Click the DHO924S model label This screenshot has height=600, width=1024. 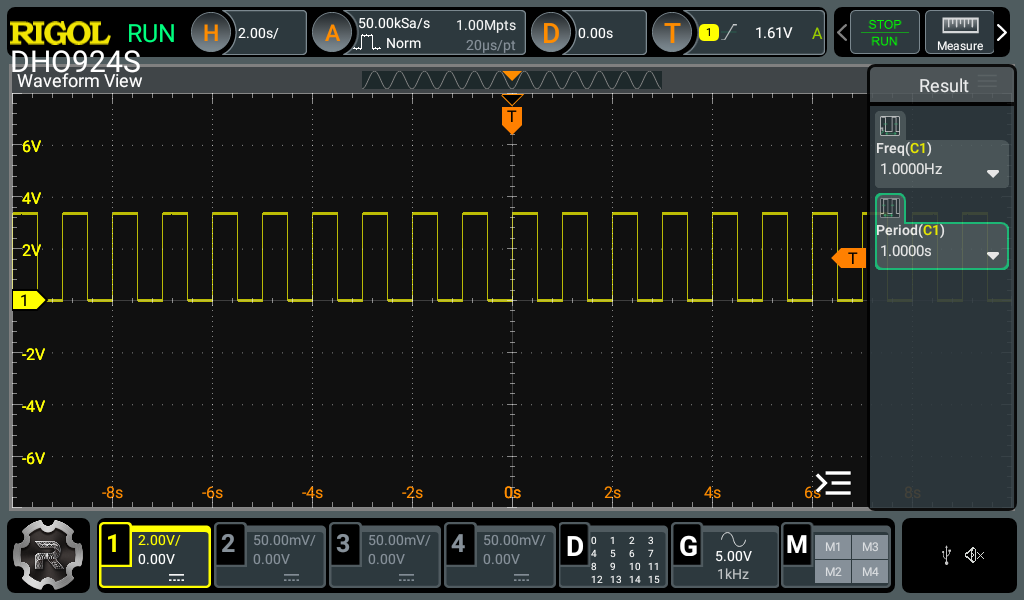coord(76,62)
